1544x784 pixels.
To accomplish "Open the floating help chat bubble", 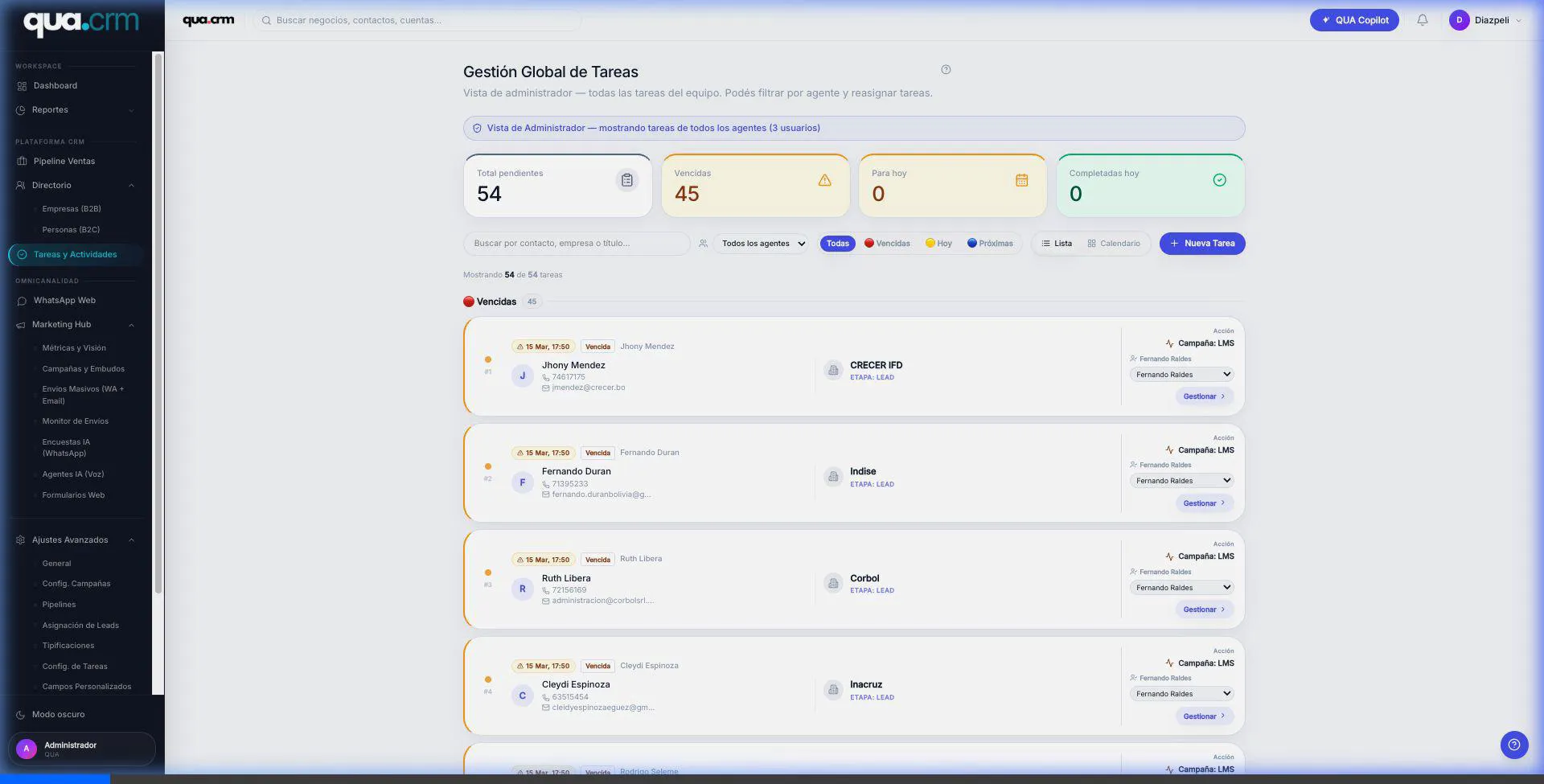I will [x=1514, y=745].
